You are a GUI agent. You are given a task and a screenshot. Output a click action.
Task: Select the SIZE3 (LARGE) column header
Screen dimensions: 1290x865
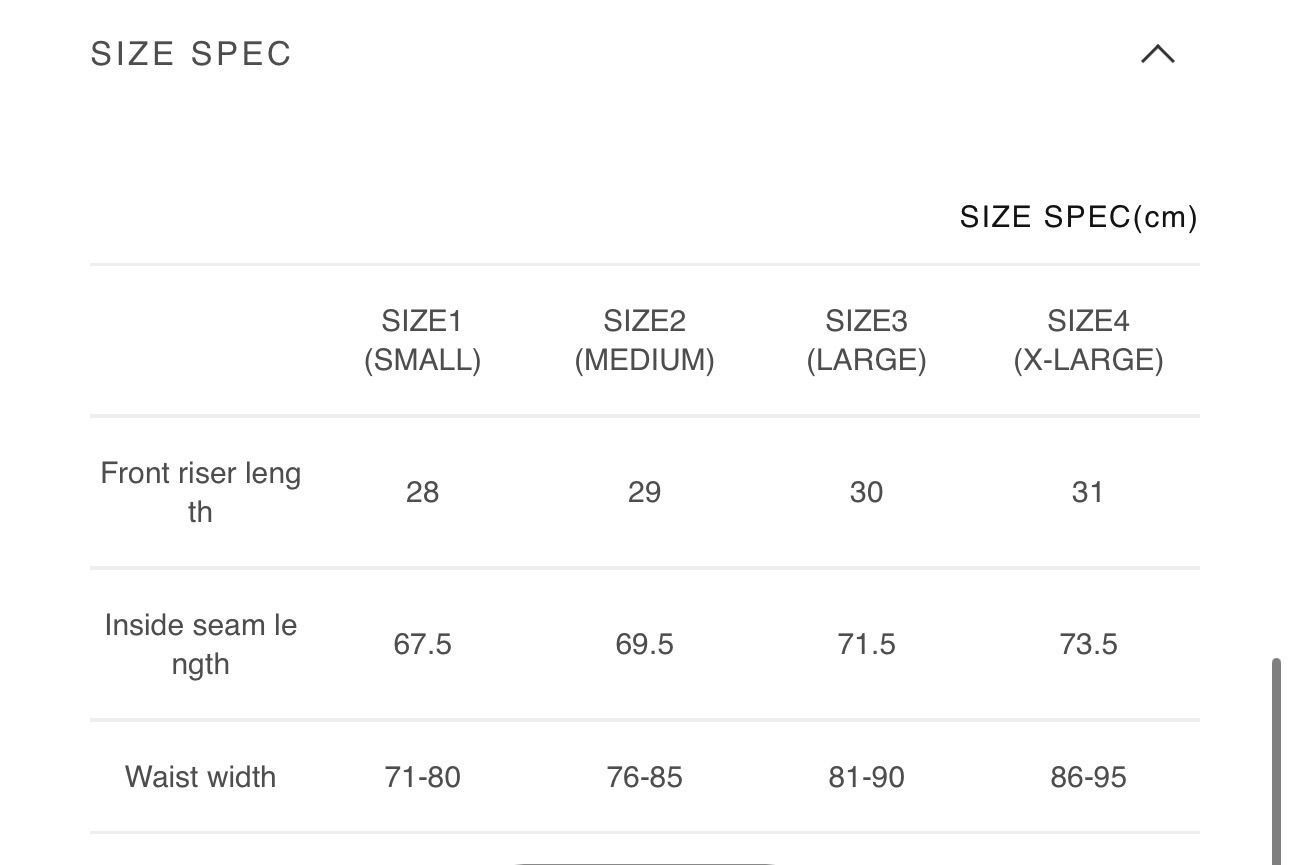[x=866, y=341]
